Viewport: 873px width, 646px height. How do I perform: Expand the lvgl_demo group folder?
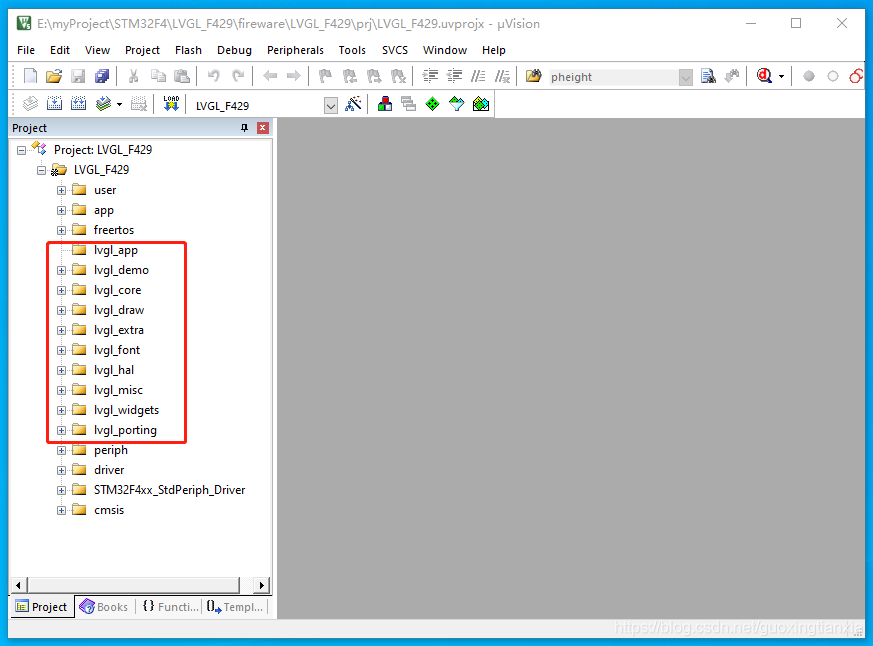(x=61, y=271)
